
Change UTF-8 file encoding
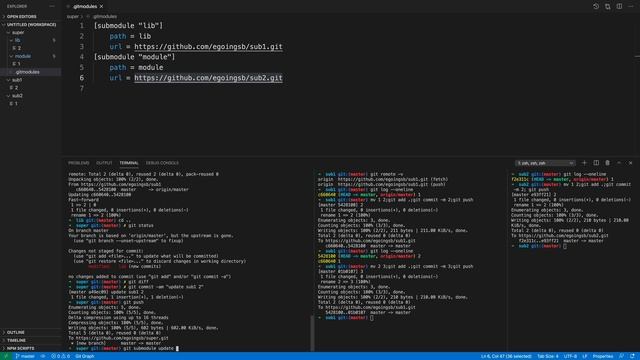click(570, 356)
